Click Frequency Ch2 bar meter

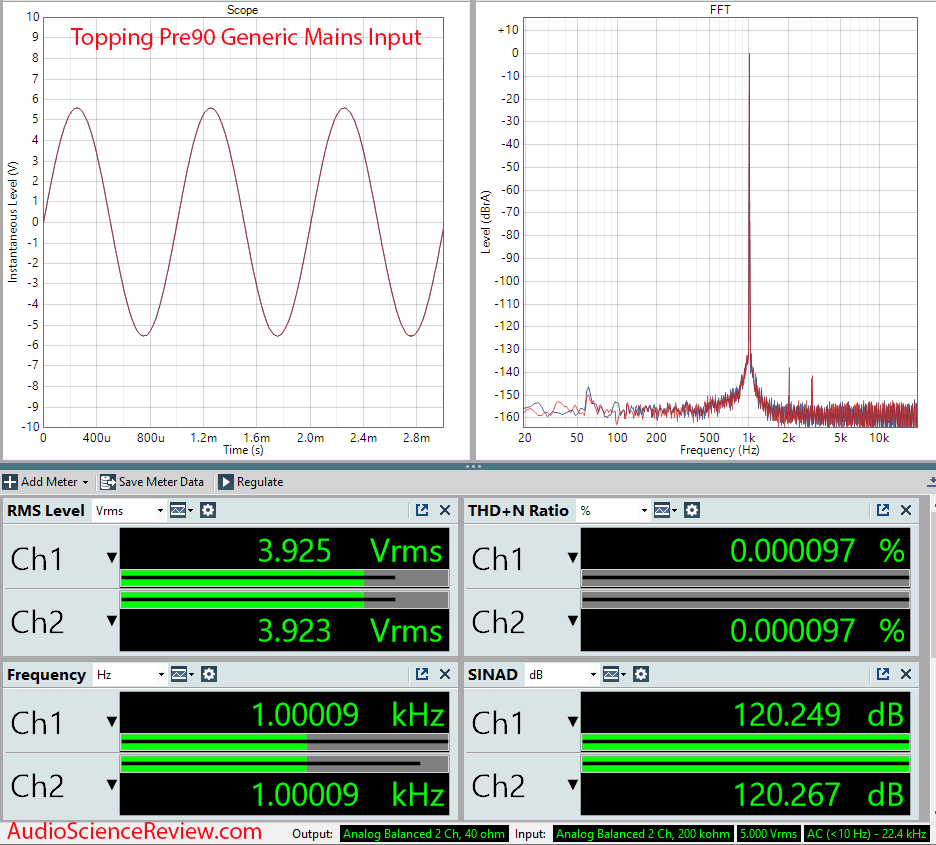[285, 763]
